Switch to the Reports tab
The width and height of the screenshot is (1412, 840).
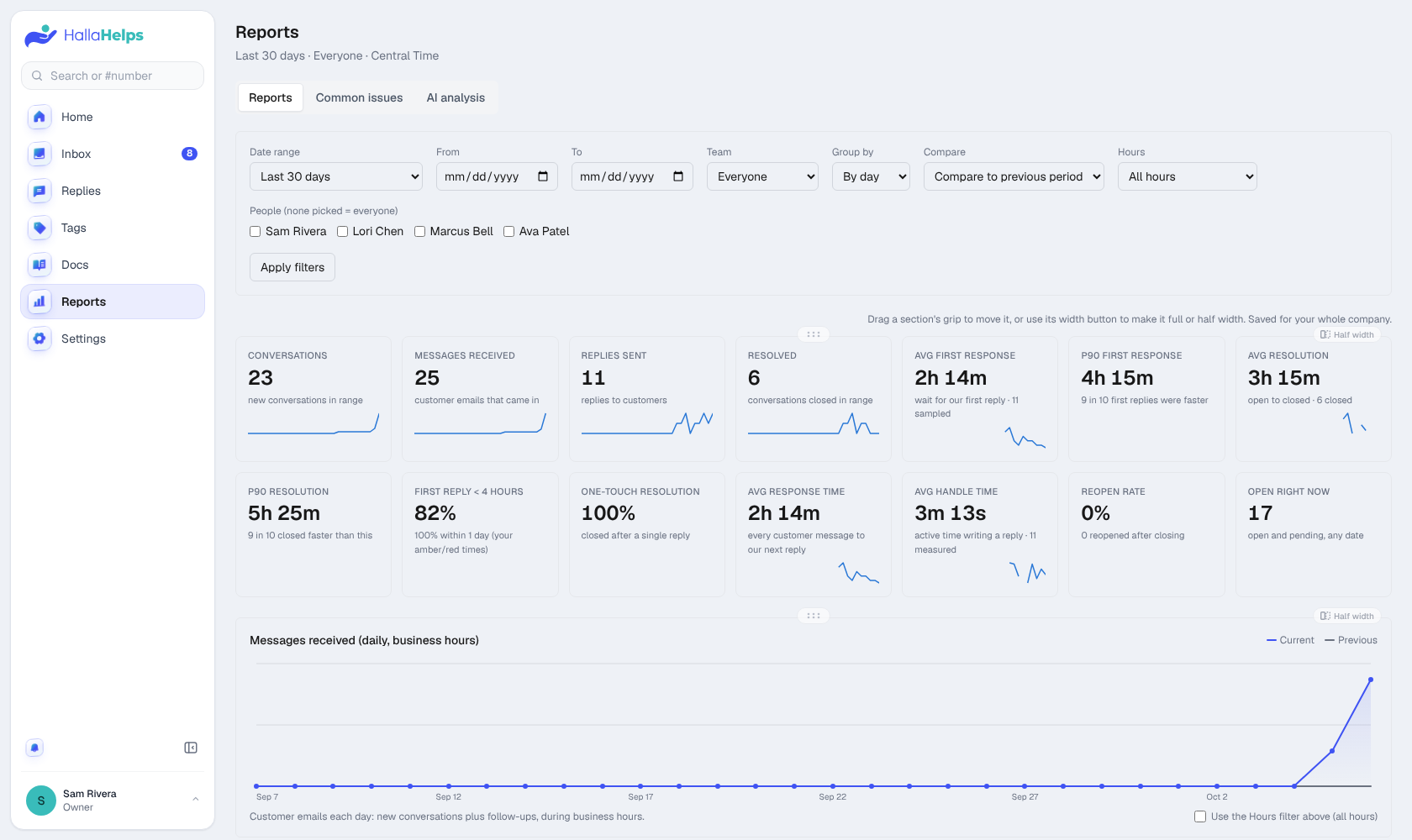coord(271,97)
